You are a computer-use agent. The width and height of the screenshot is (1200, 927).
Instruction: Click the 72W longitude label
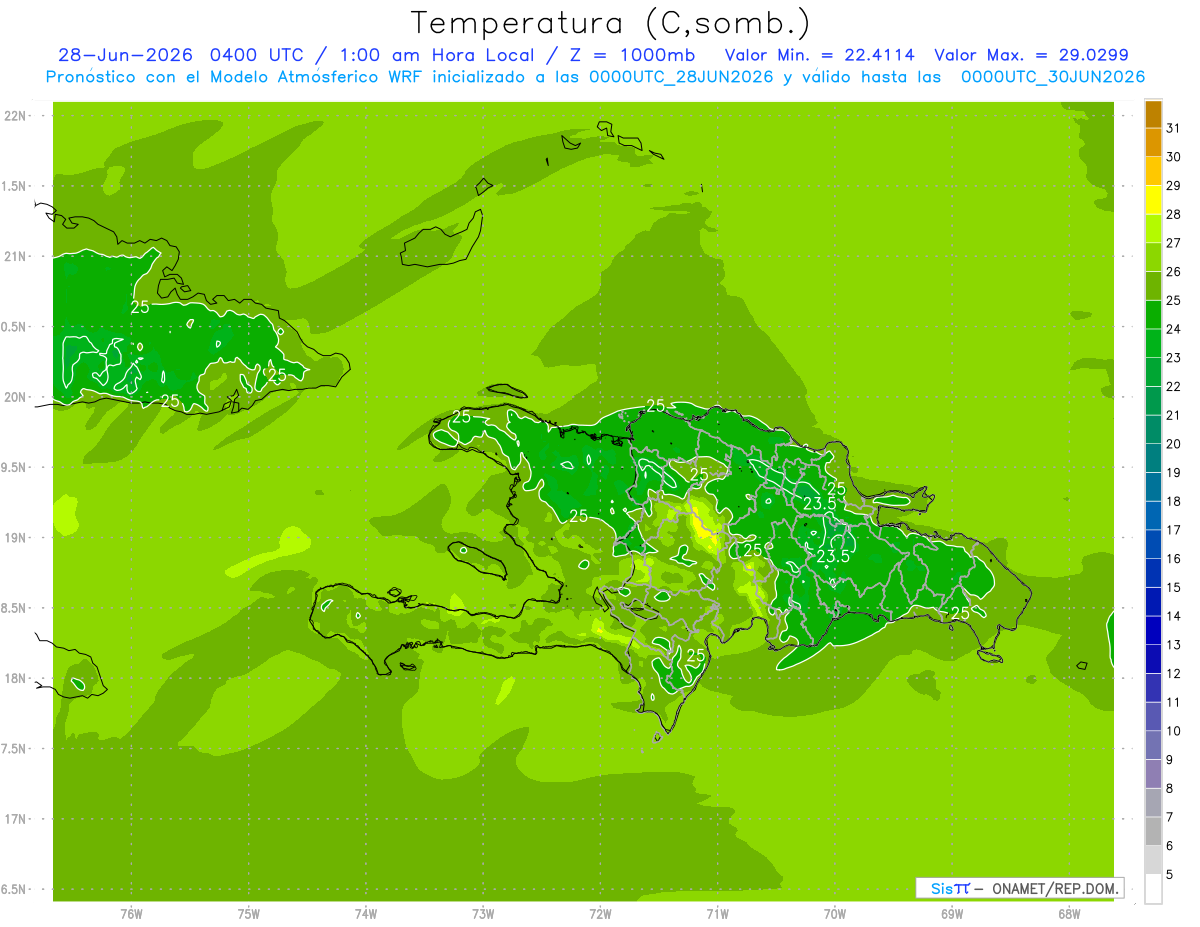click(601, 913)
